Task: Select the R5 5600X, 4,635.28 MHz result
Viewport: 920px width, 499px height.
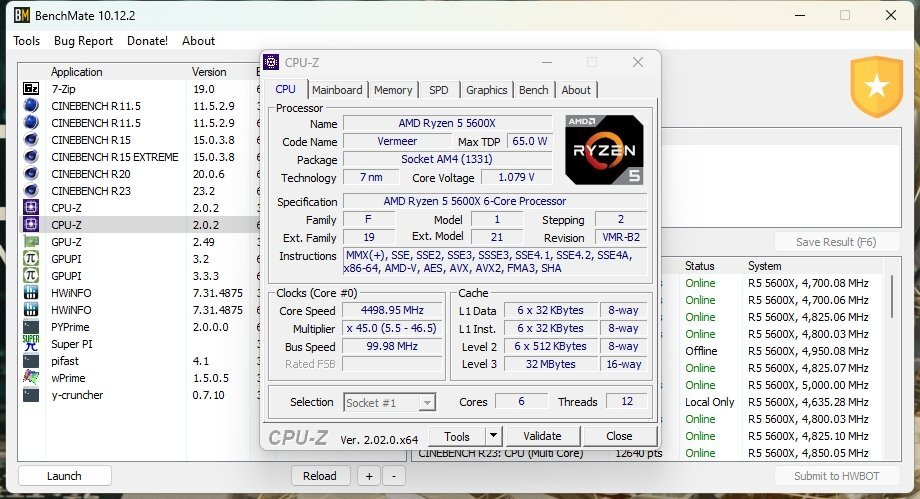Action: 808,402
